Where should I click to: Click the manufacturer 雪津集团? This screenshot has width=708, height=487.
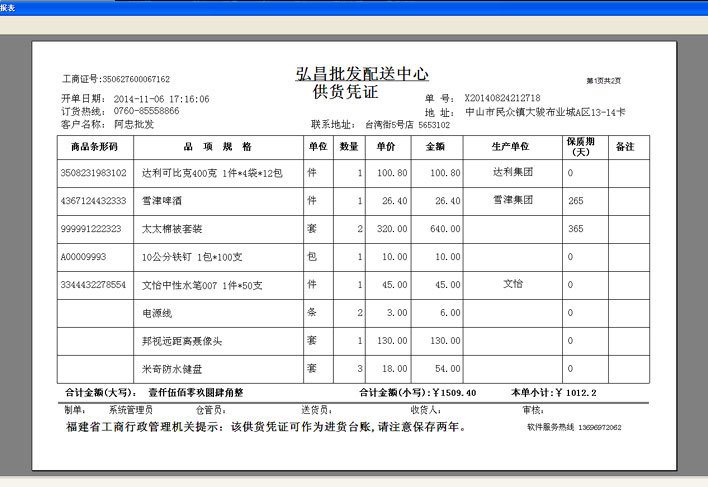(513, 200)
